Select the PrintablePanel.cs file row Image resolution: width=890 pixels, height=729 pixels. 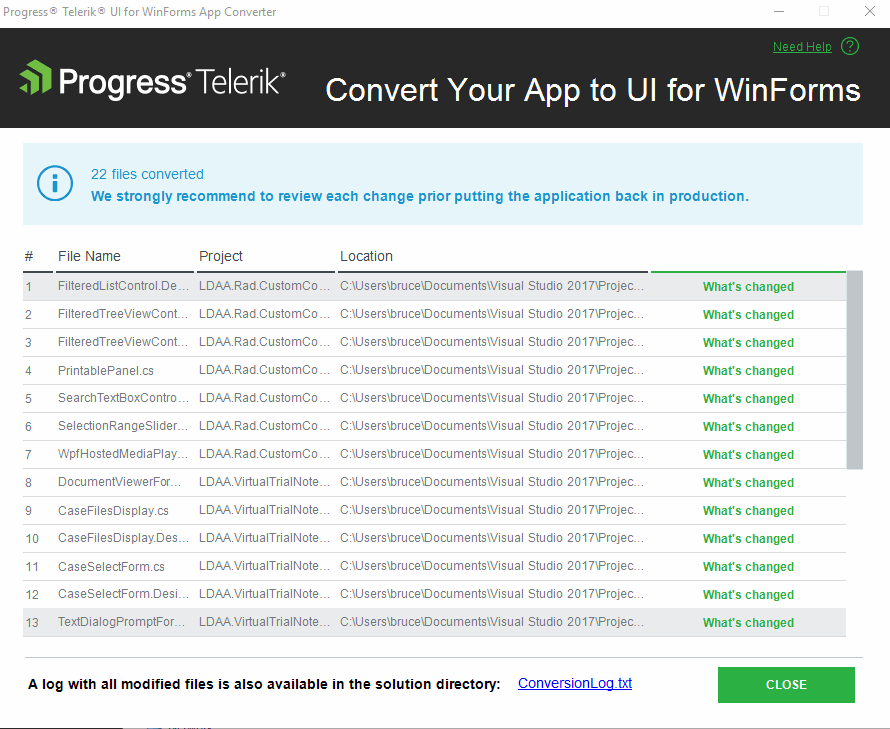click(106, 371)
